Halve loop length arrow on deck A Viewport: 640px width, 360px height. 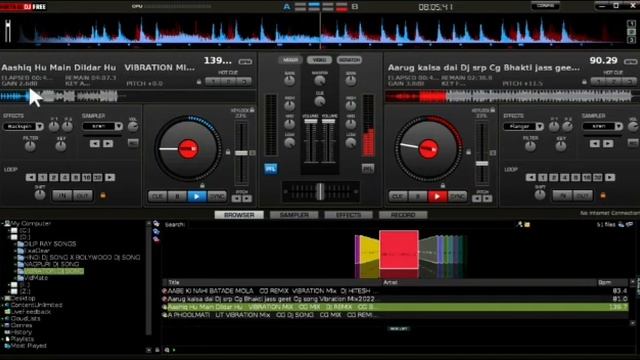31,178
